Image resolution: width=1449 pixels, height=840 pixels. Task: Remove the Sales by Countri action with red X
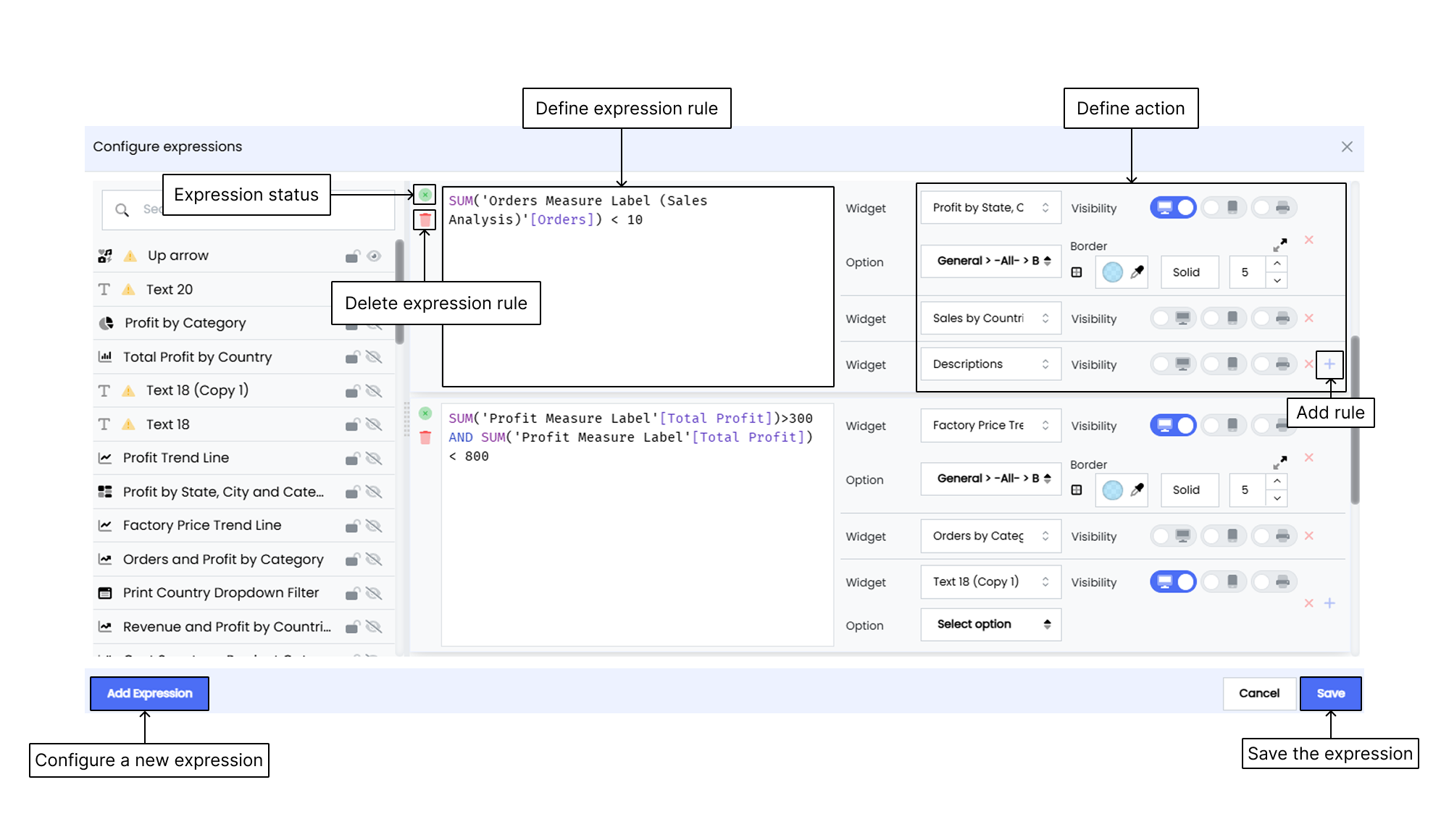[x=1309, y=318]
